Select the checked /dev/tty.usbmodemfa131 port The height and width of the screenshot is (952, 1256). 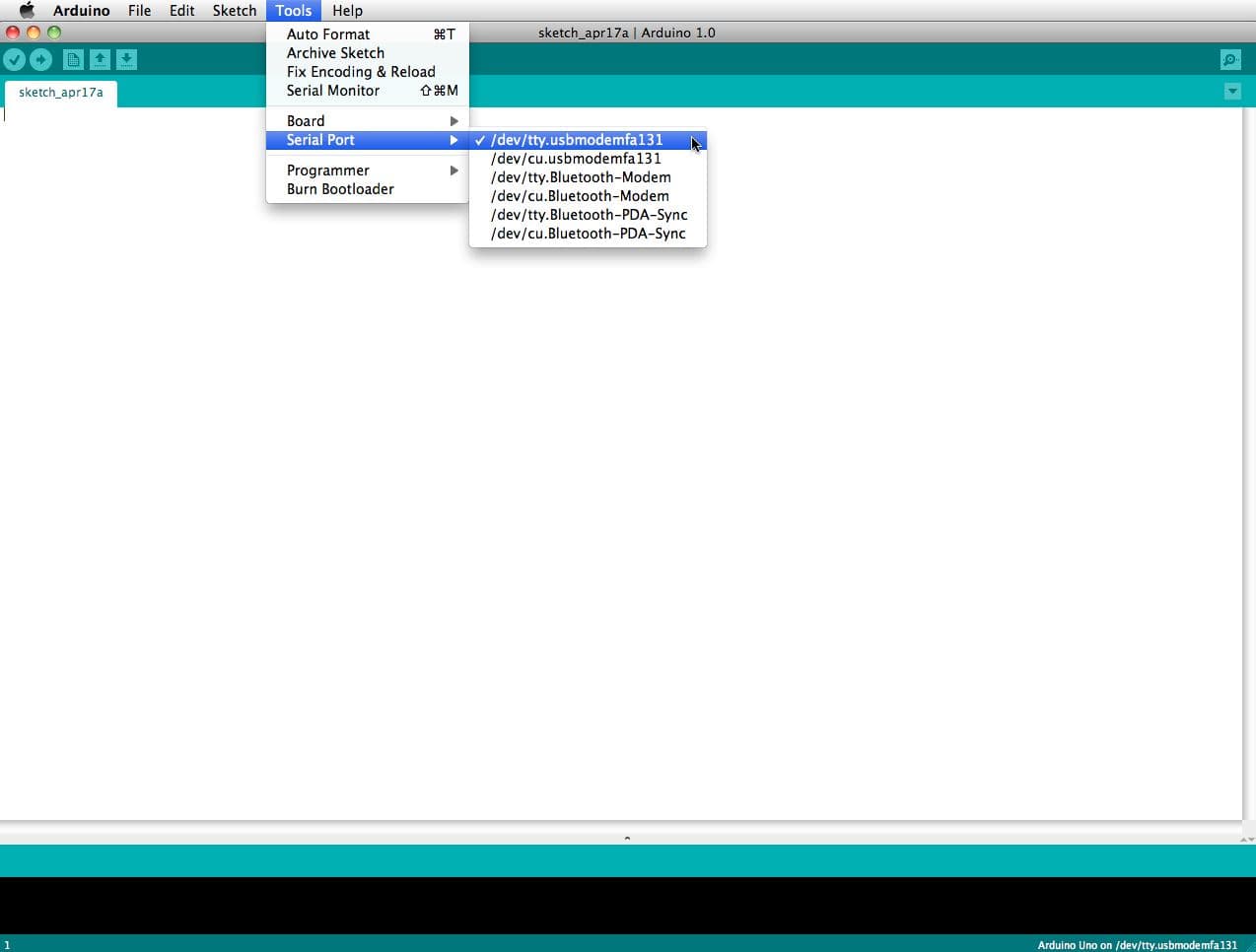(577, 140)
